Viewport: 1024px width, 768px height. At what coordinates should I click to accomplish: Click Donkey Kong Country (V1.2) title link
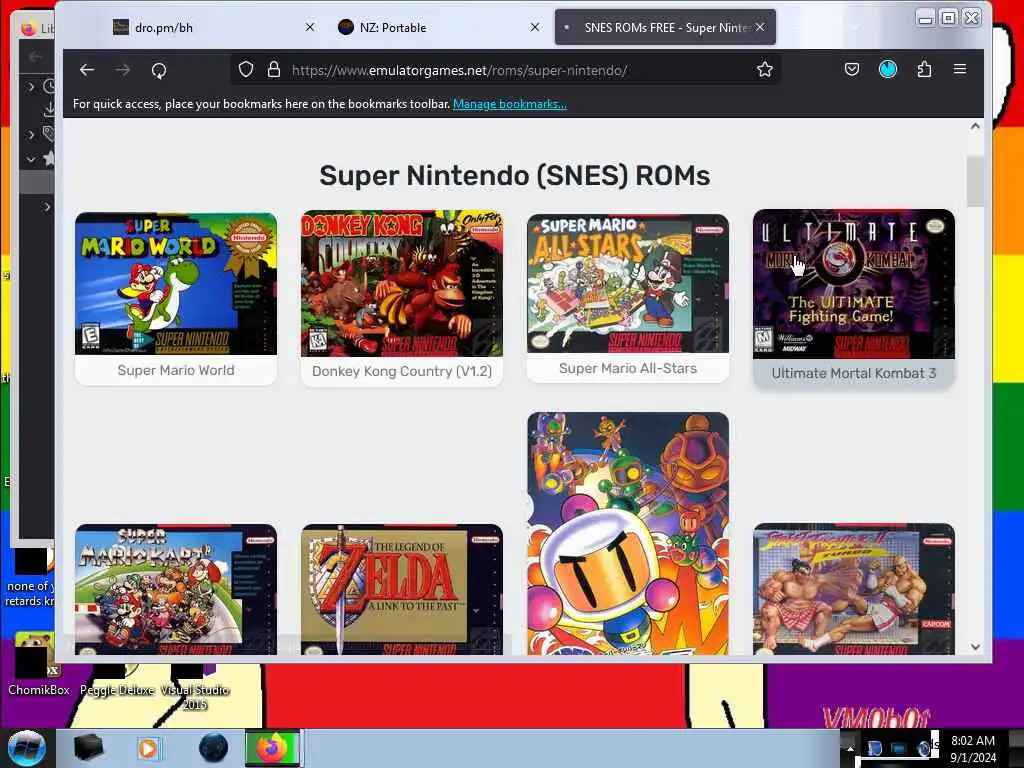(402, 371)
